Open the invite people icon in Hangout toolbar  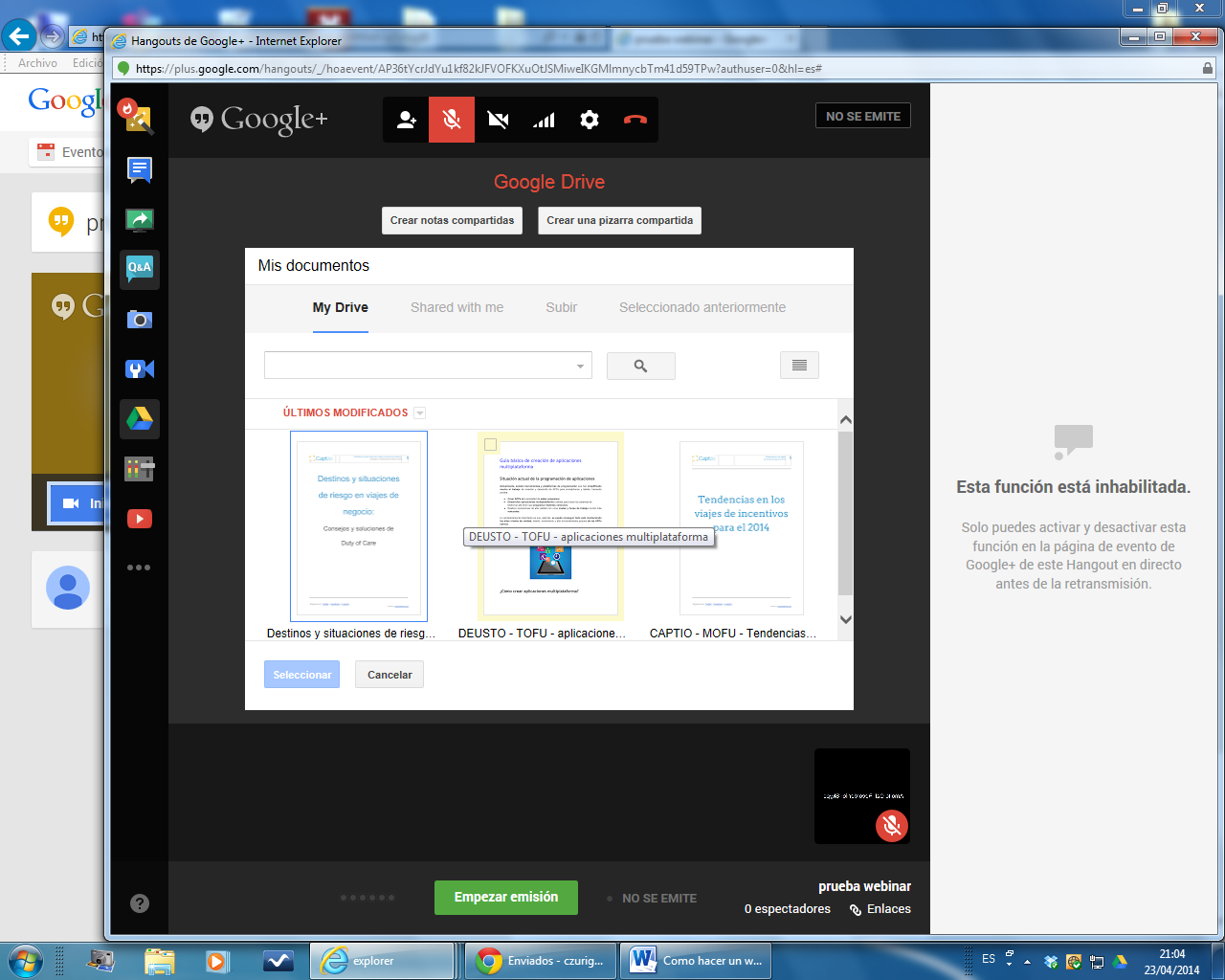[x=406, y=120]
